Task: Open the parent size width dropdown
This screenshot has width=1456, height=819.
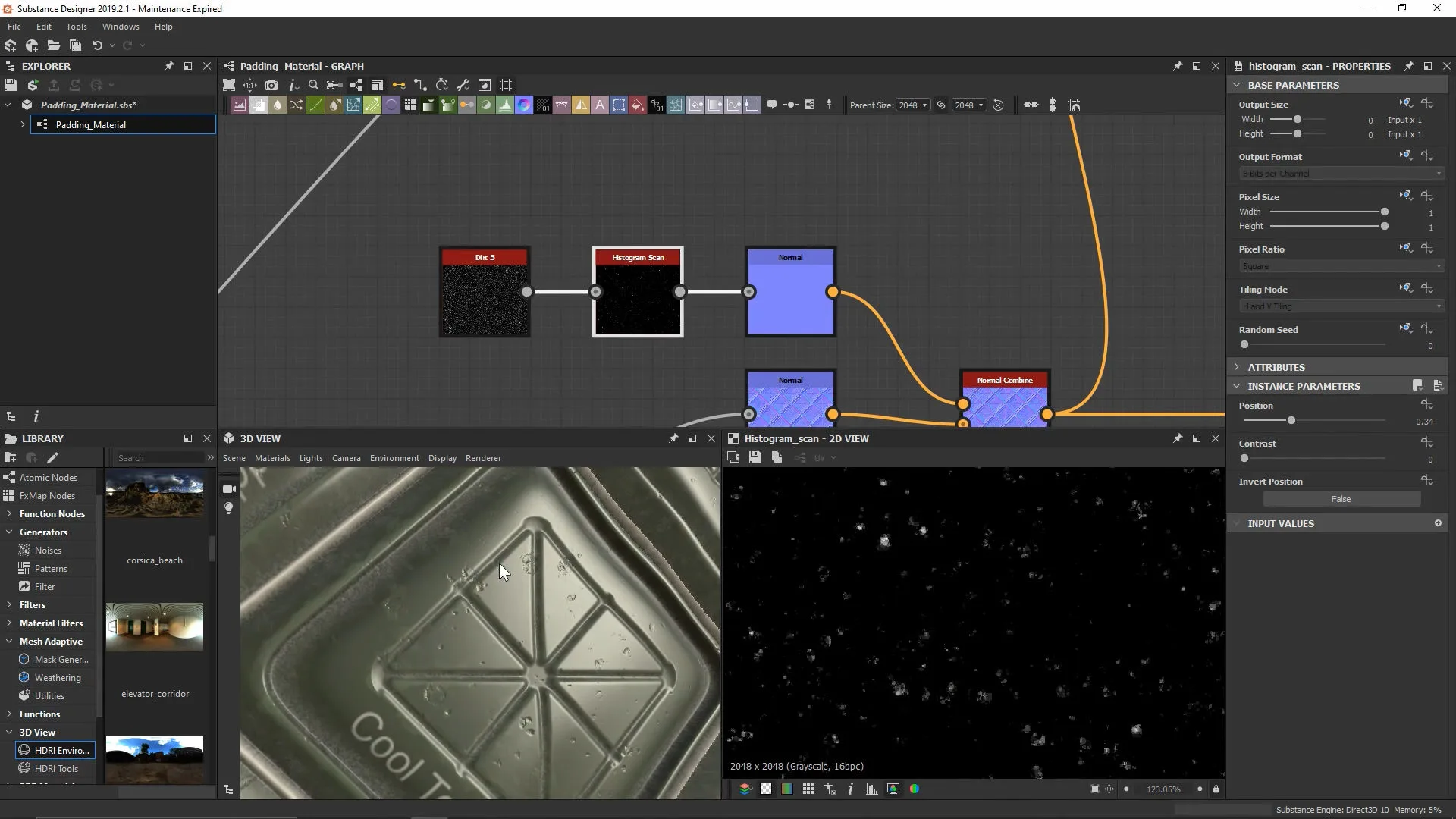Action: click(913, 105)
